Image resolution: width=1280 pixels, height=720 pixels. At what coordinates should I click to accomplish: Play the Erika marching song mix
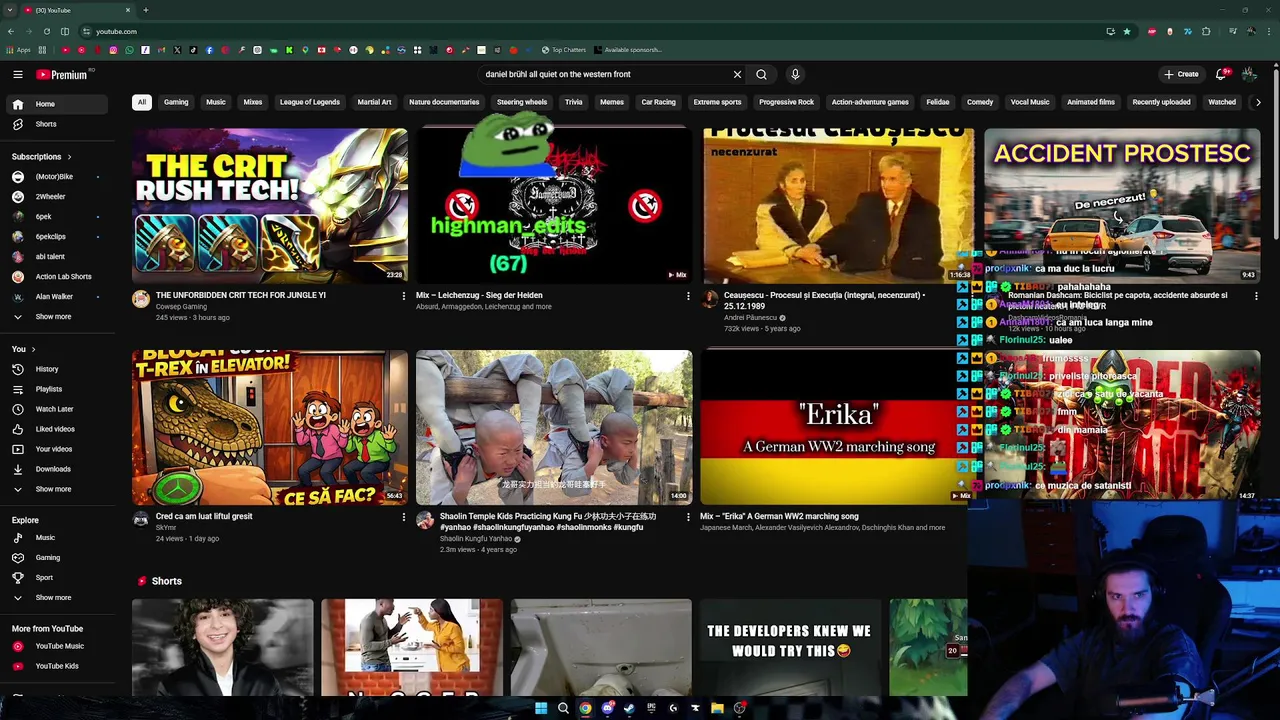(x=834, y=427)
